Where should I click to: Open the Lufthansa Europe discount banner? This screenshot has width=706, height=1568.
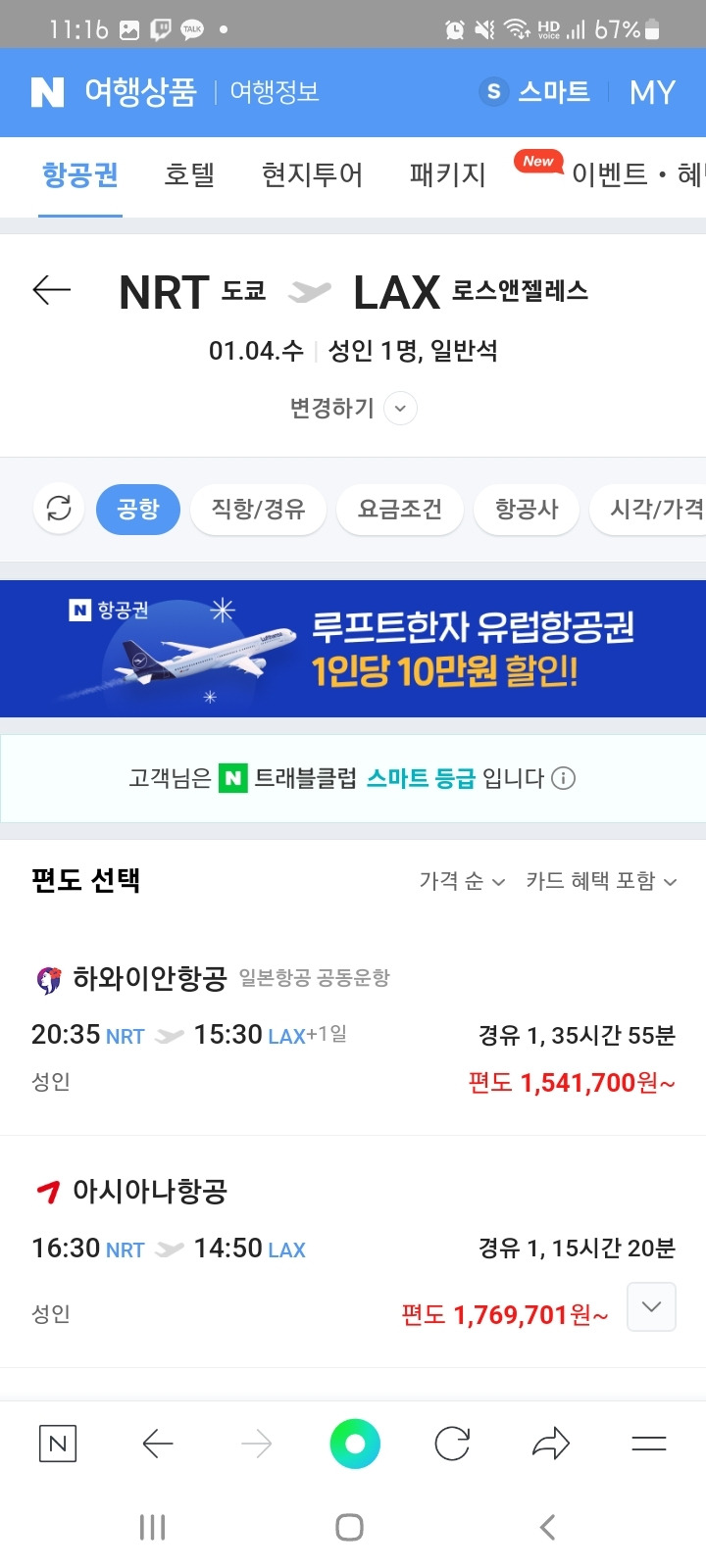pos(353,649)
